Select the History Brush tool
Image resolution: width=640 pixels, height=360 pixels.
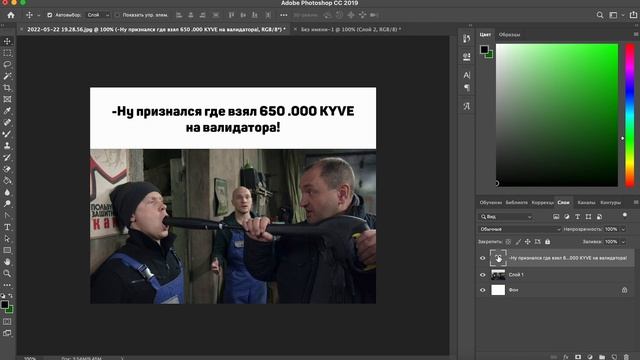coord(7,157)
